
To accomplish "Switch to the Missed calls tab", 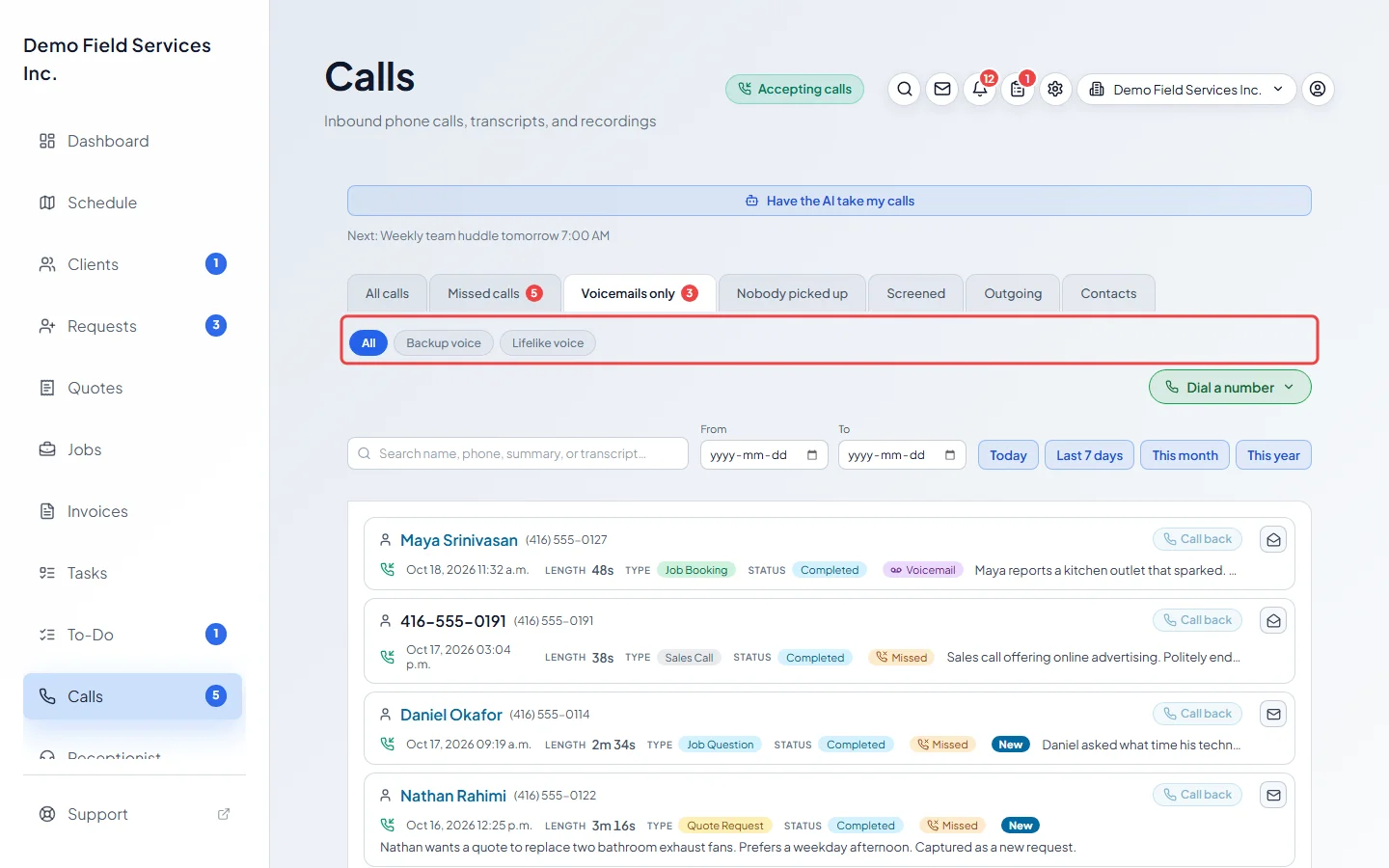I will (x=495, y=293).
